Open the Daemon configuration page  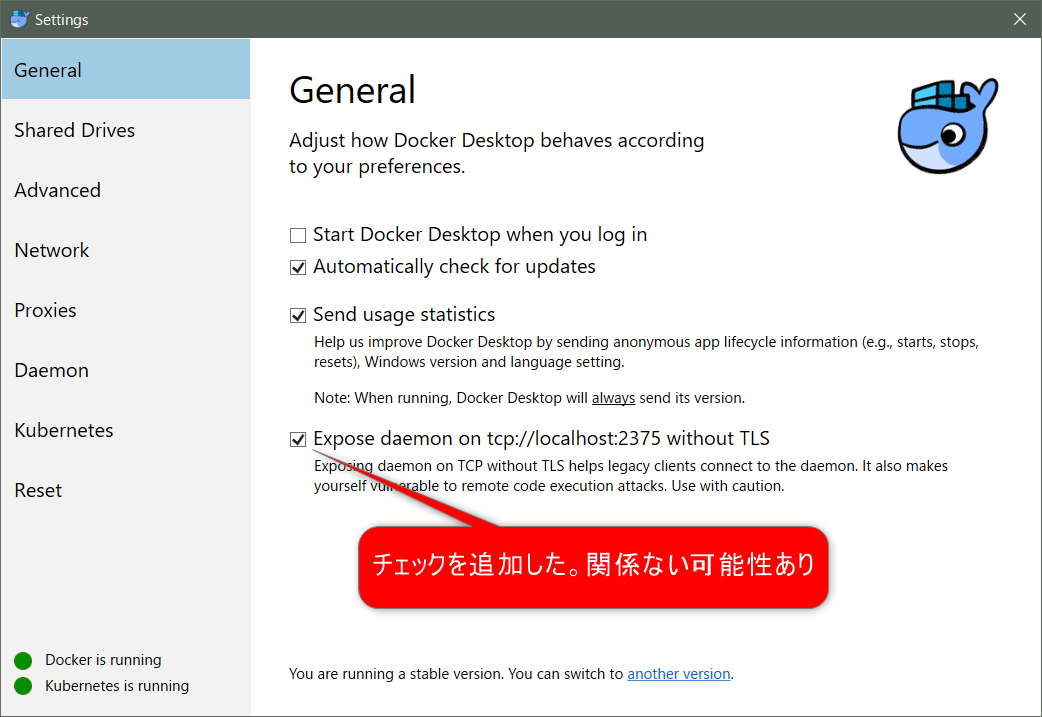tap(126, 370)
